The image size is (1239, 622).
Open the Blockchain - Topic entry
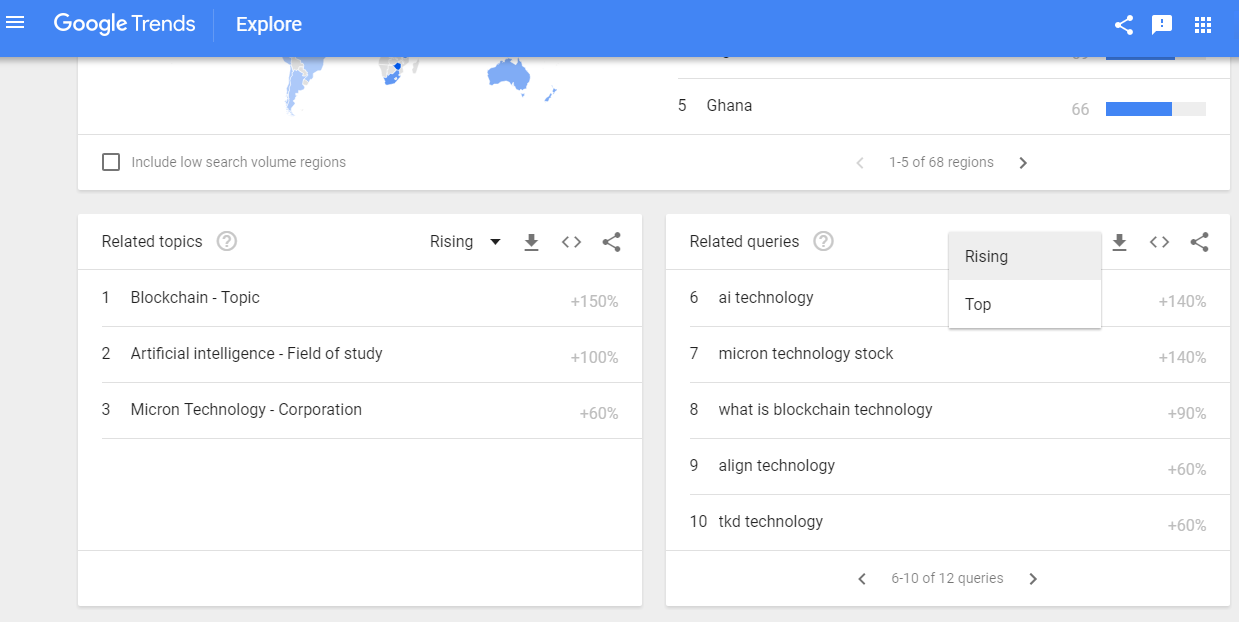195,298
